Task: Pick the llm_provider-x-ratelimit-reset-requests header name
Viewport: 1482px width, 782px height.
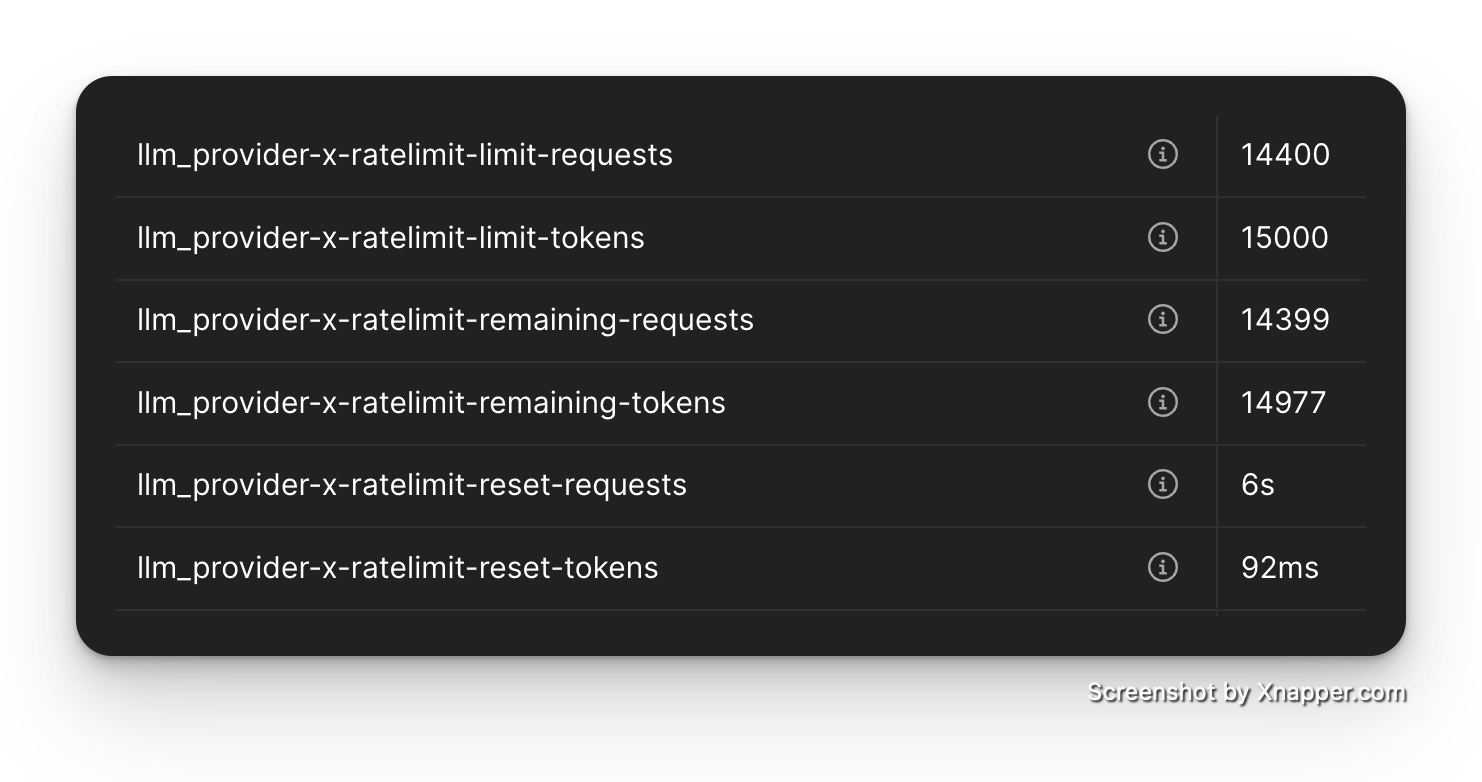Action: tap(412, 485)
